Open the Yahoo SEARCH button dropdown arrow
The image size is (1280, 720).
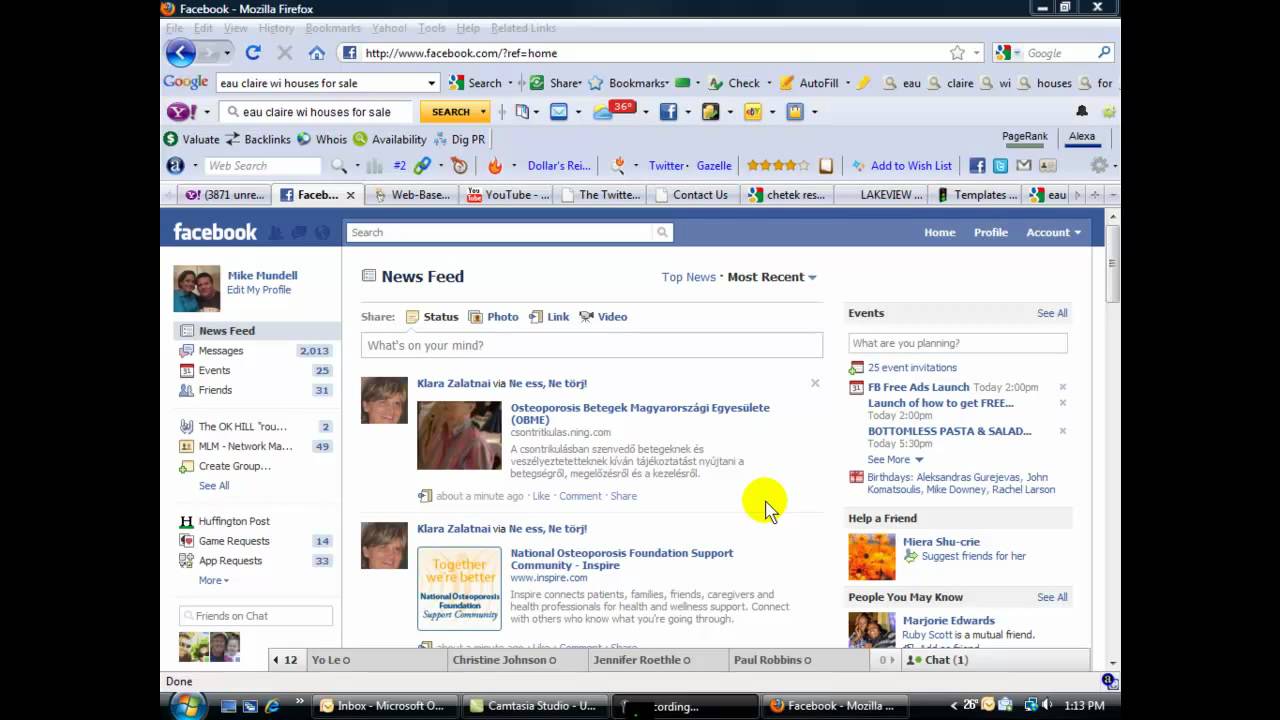point(484,112)
